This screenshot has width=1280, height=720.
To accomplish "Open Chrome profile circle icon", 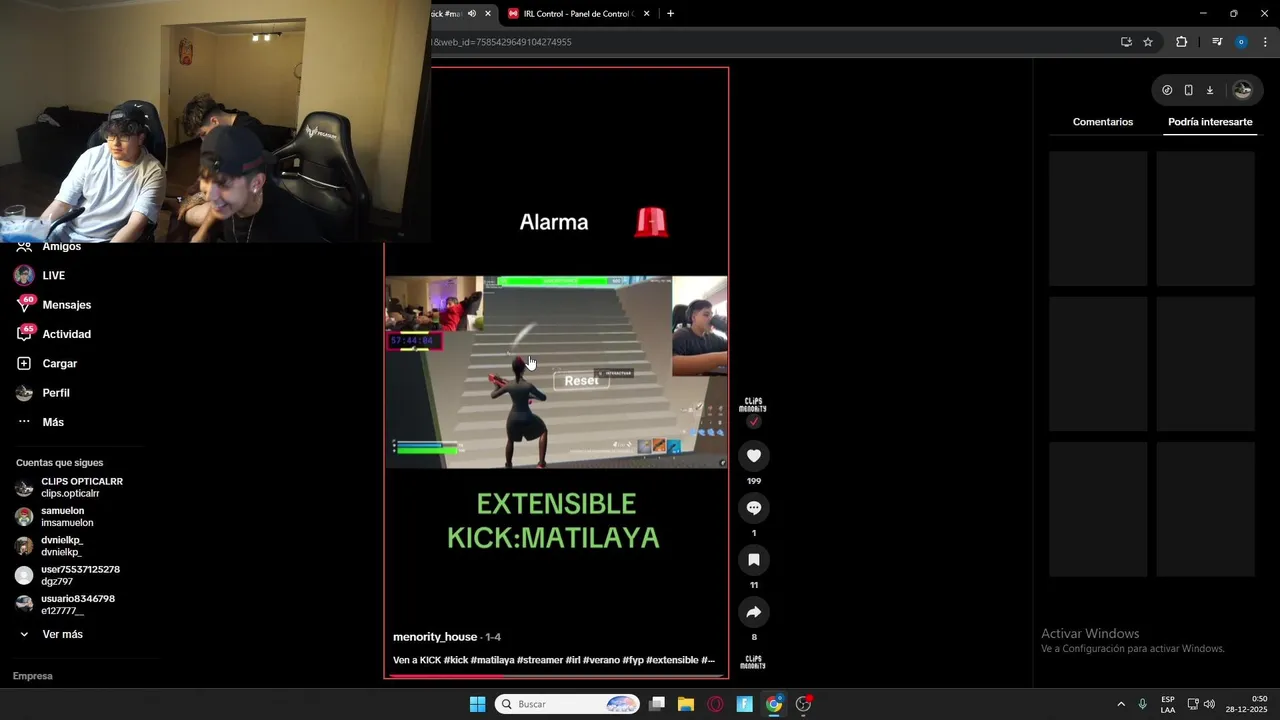I will coord(1241,42).
